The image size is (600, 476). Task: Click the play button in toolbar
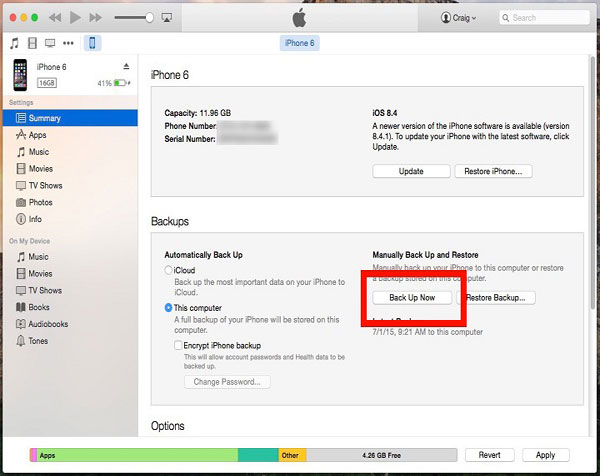coord(75,18)
